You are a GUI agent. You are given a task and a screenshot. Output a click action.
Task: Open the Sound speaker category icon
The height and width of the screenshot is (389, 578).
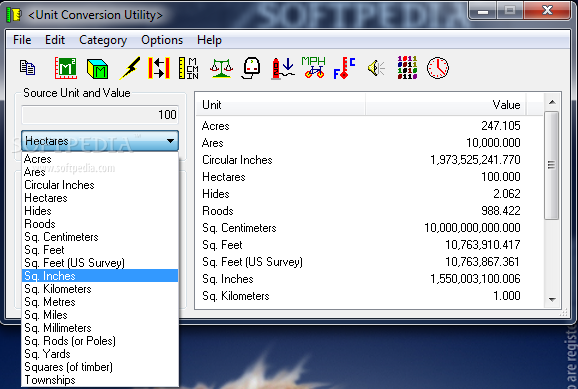[x=376, y=68]
